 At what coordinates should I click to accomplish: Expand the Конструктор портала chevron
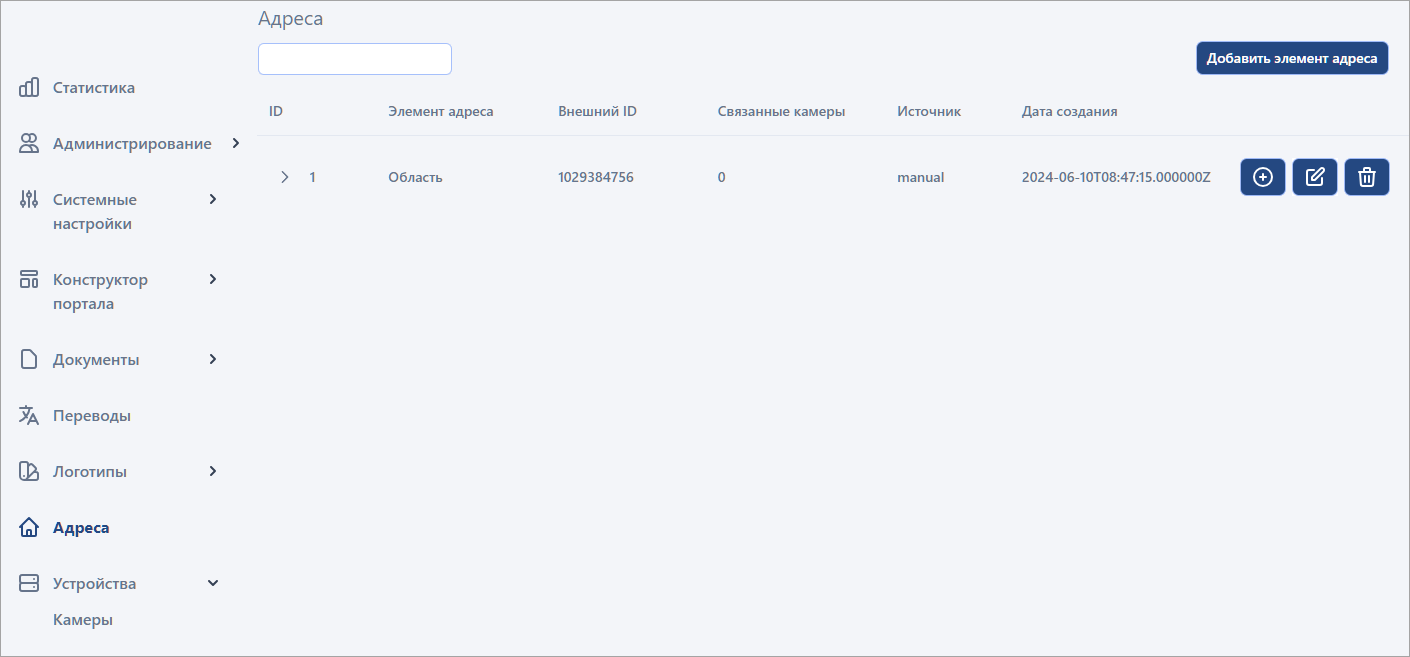click(212, 279)
